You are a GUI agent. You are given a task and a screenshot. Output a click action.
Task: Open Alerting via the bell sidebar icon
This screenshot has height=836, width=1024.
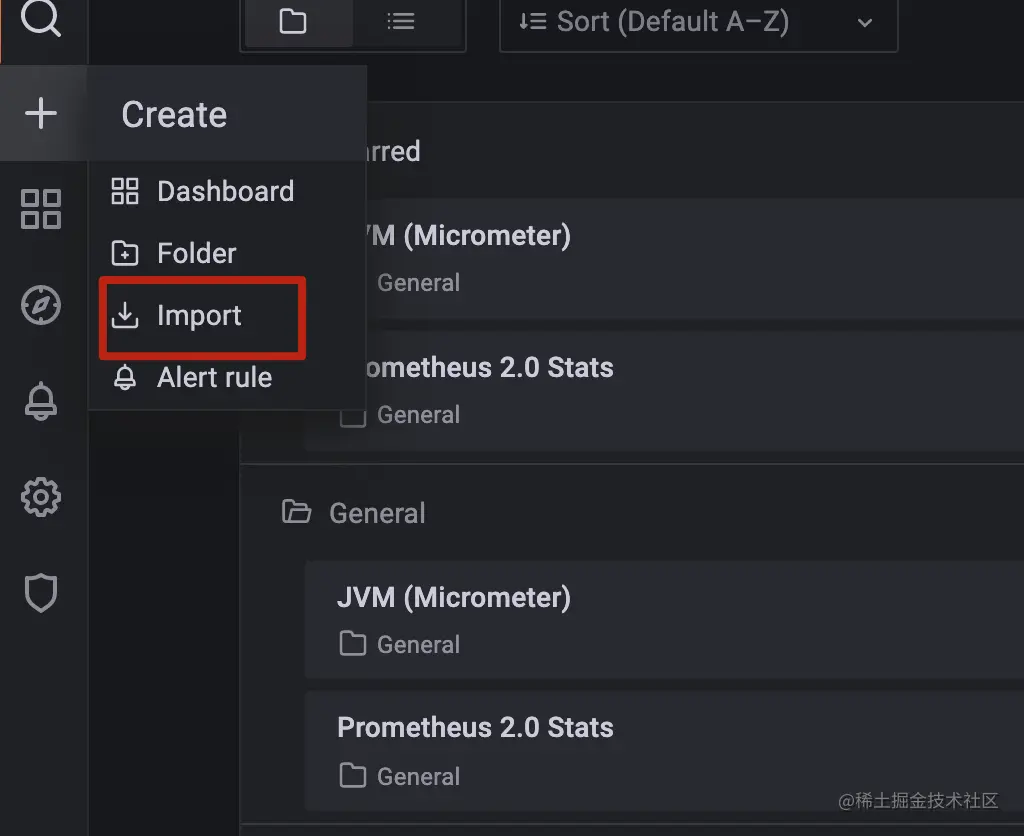coord(40,400)
